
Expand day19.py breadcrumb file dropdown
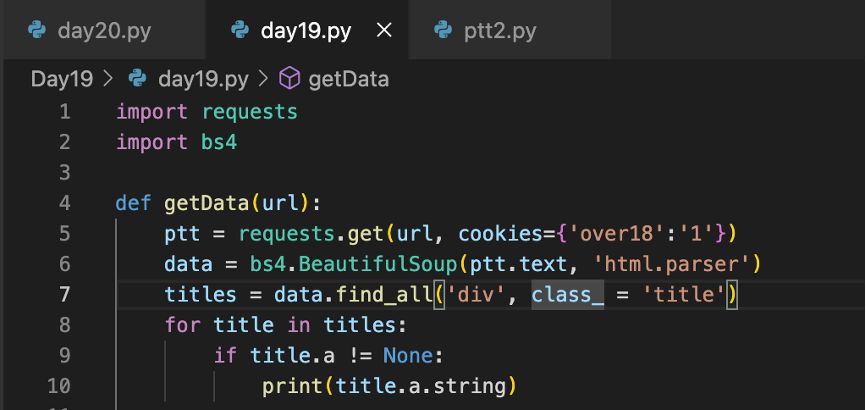[203, 79]
